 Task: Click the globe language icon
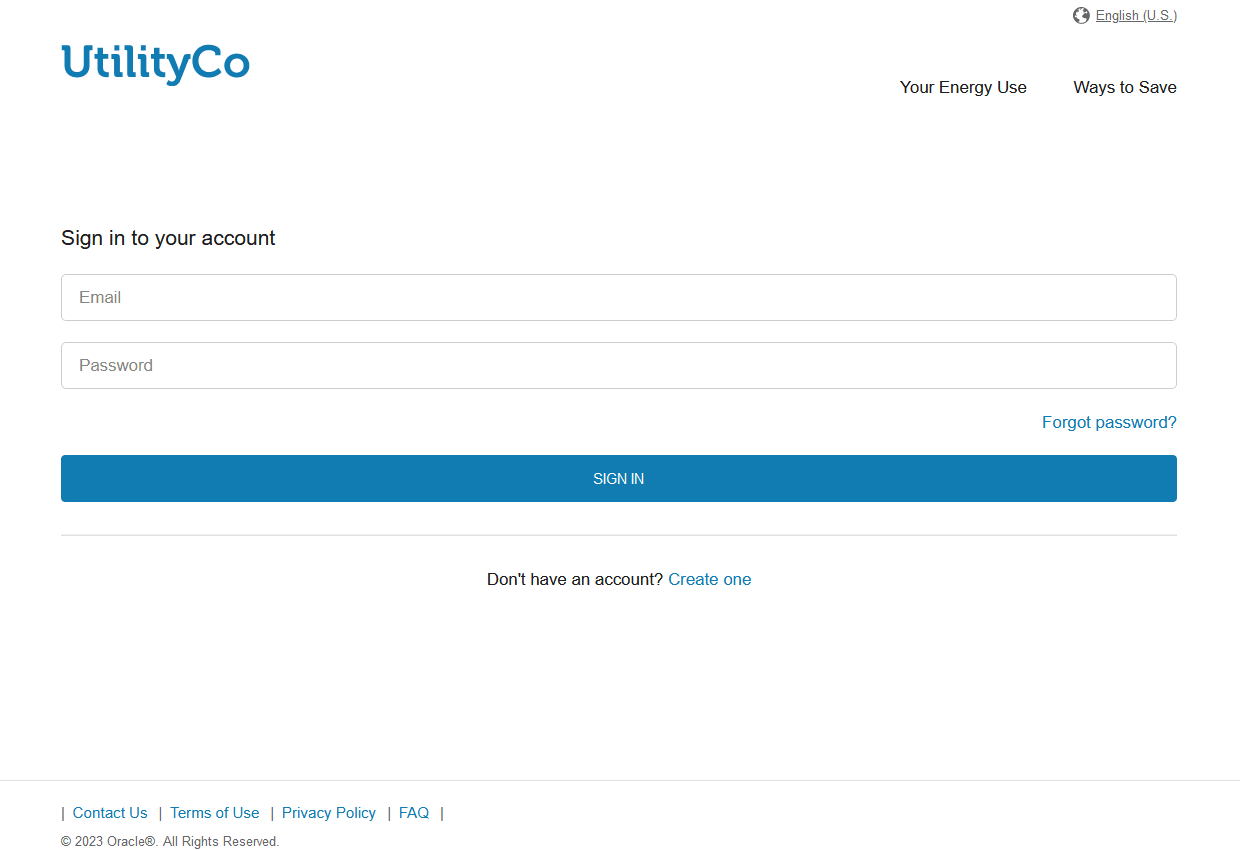1081,15
